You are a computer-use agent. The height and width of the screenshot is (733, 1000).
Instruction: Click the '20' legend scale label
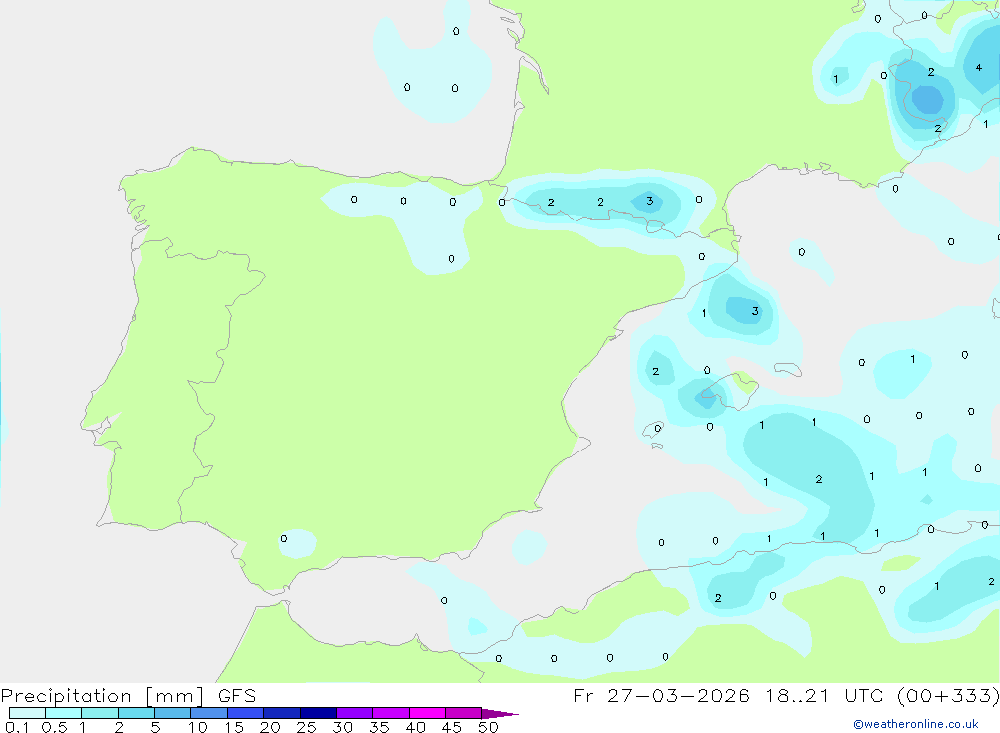tap(270, 727)
